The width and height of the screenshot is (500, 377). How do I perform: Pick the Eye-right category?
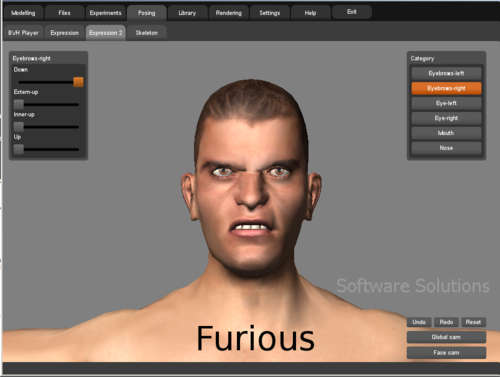pyautogui.click(x=446, y=118)
